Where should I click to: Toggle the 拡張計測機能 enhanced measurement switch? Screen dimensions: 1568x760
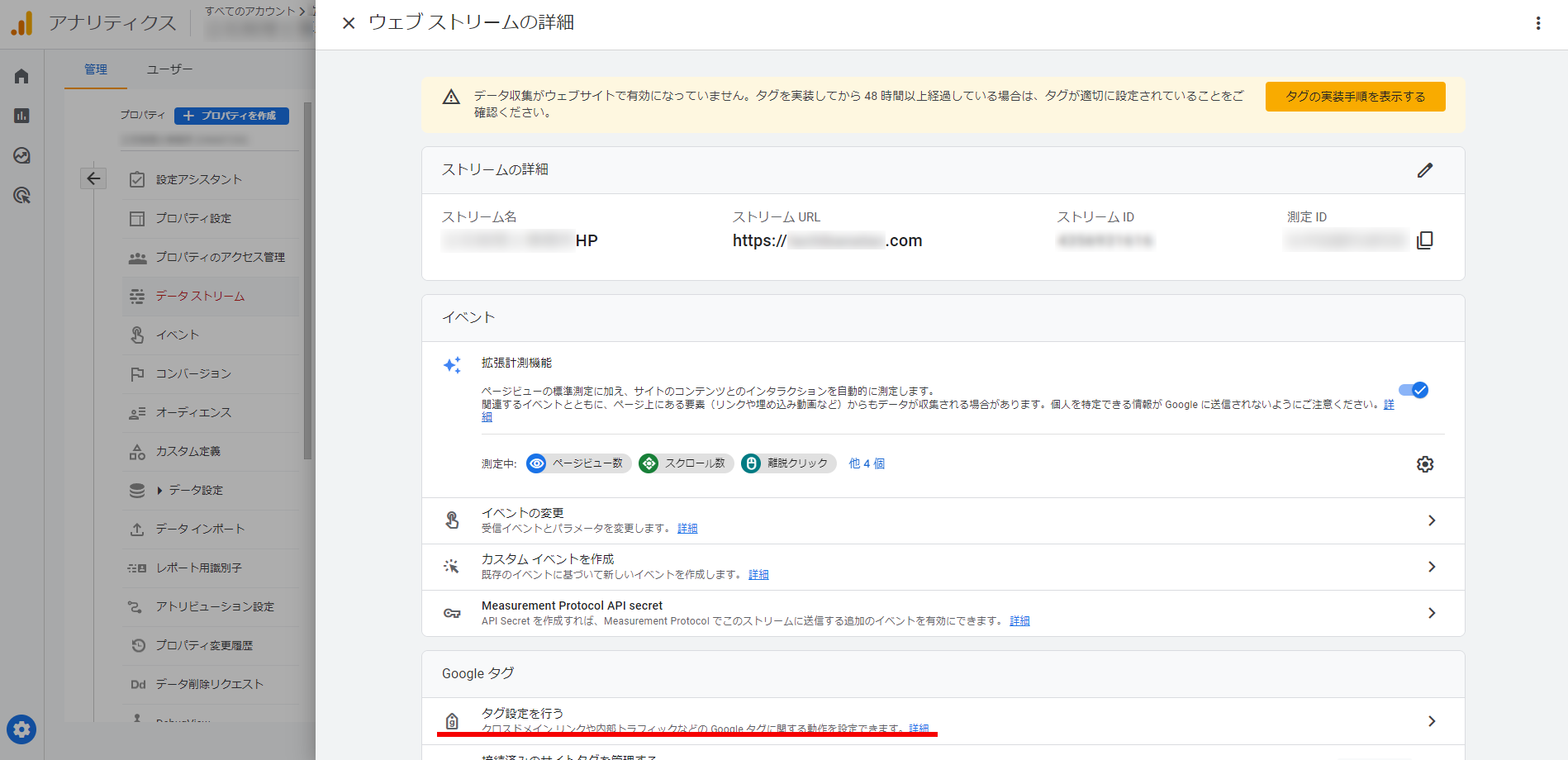pyautogui.click(x=1414, y=390)
